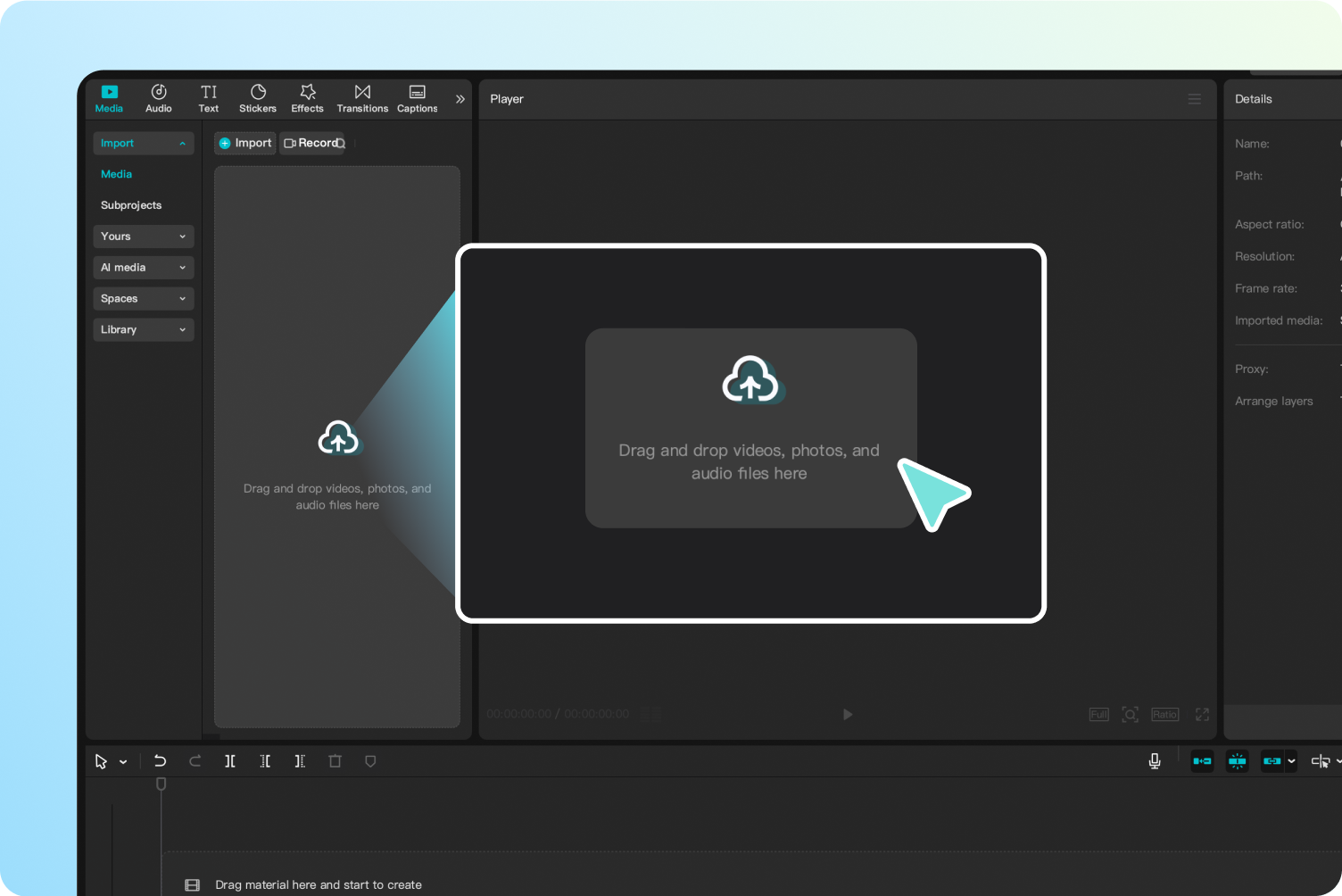Click the Redo arrow

pos(195,761)
